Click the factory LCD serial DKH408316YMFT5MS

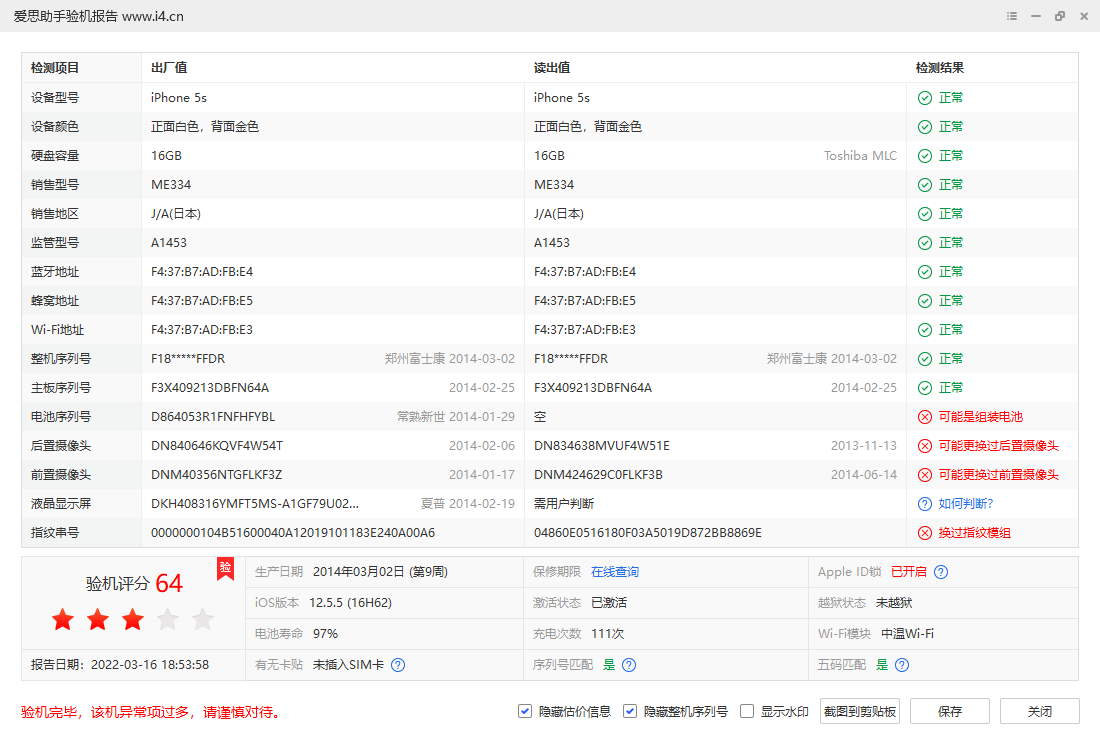255,504
